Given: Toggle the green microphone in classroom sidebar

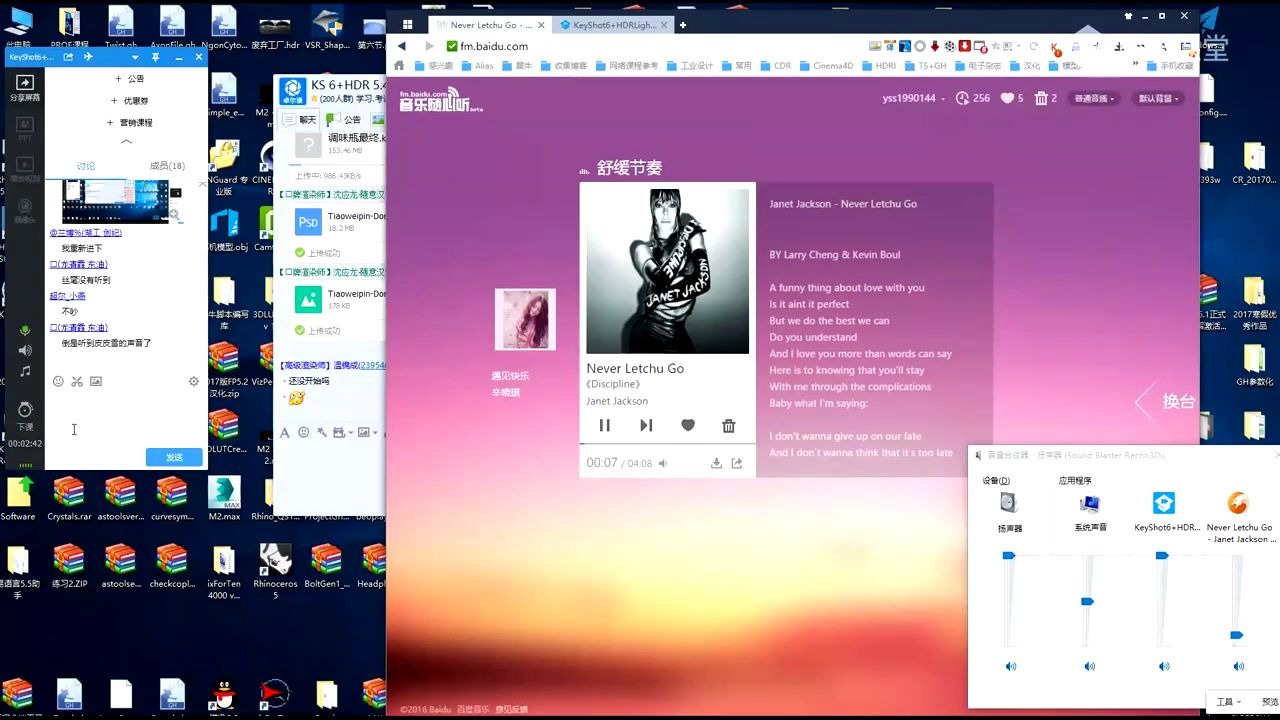Looking at the screenshot, I should (25, 331).
